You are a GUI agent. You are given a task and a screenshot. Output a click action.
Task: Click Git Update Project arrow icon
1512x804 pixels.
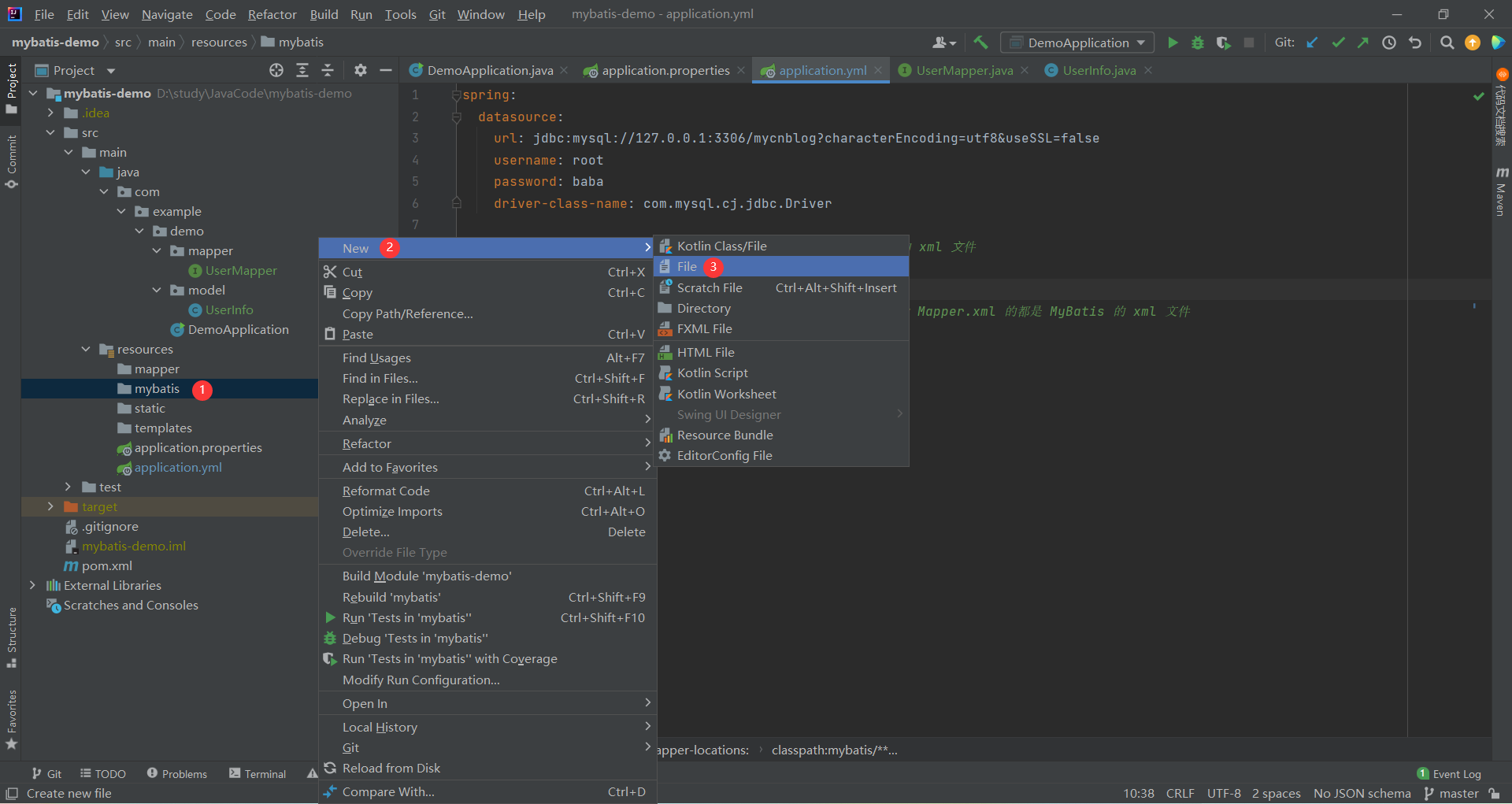pyautogui.click(x=1312, y=43)
